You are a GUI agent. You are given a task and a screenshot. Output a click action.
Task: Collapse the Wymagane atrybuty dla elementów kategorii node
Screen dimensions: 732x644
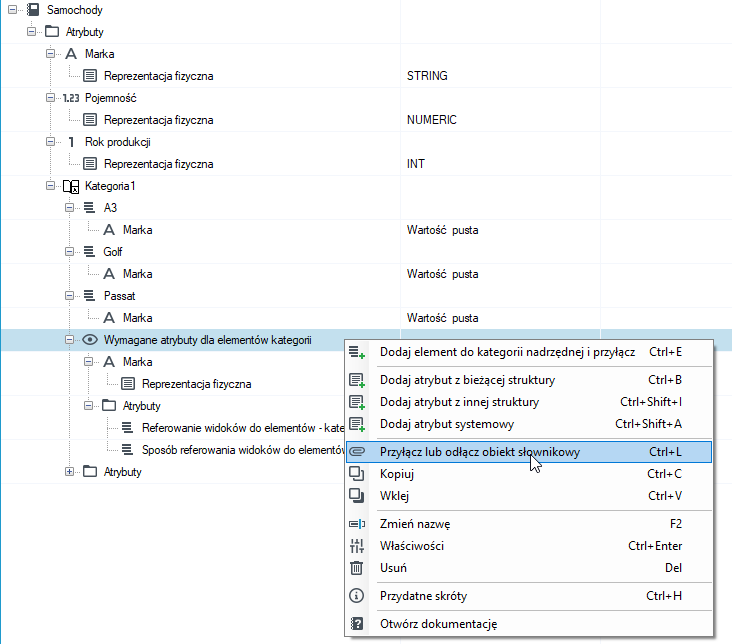pyautogui.click(x=69, y=340)
